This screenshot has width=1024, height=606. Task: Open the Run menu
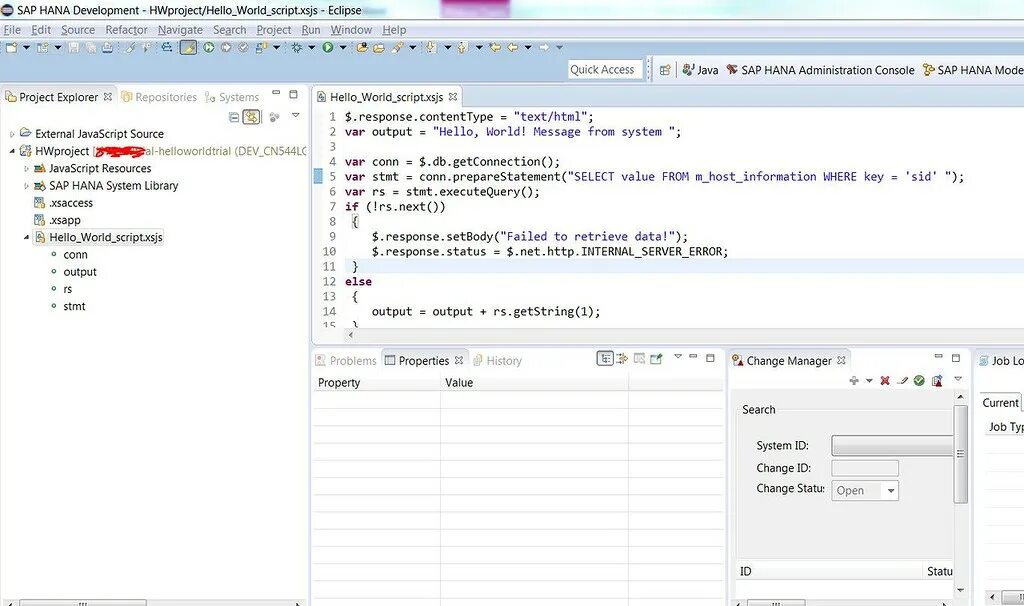pos(311,30)
